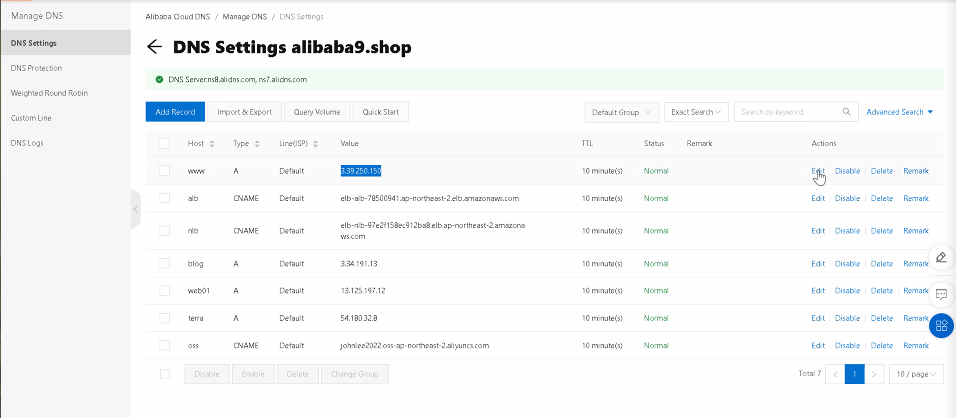Viewport: 956px width, 418px height.
Task: Go back using the left arrow icon
Action: [154, 47]
